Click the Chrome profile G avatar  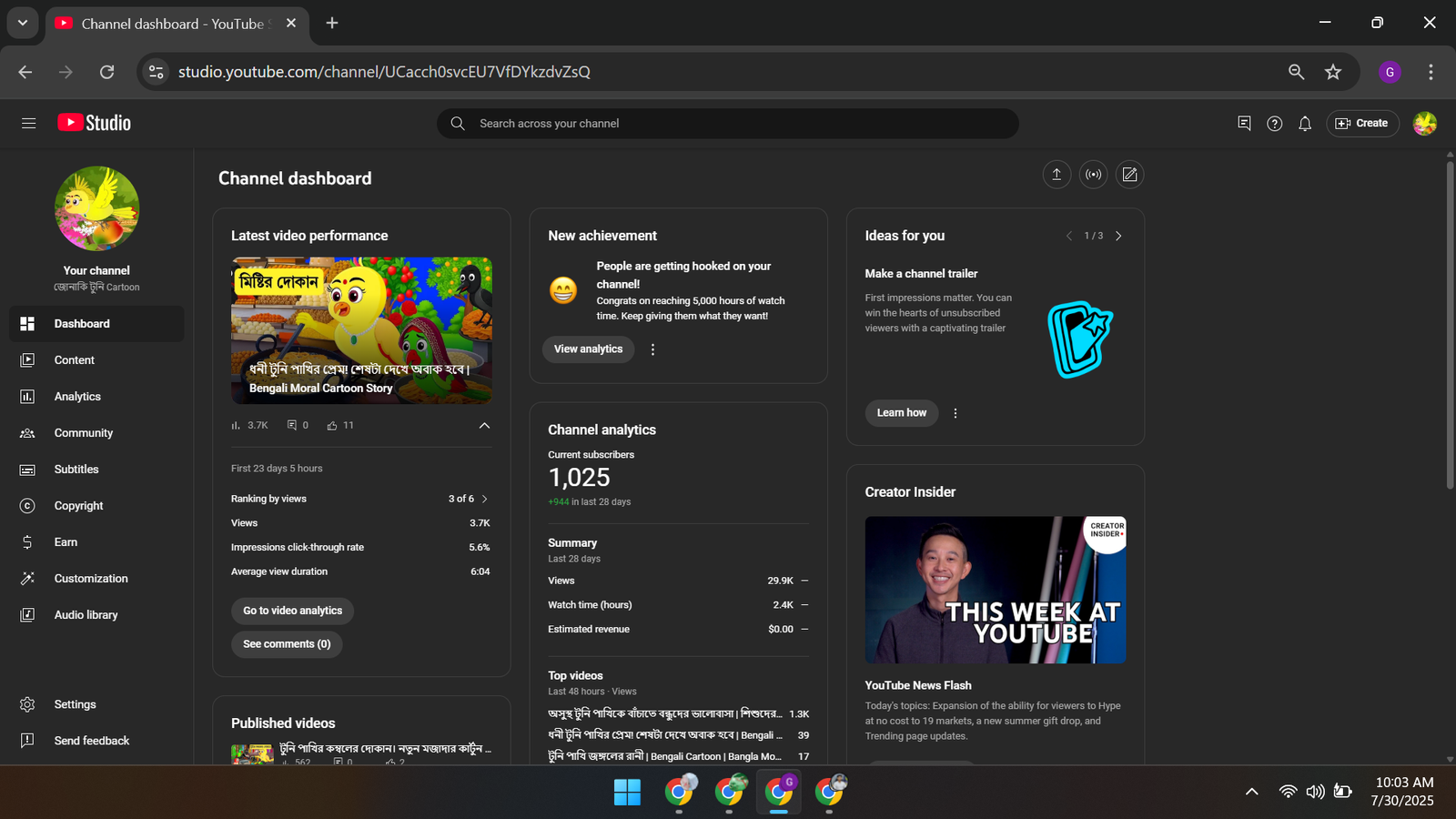pos(1390,72)
